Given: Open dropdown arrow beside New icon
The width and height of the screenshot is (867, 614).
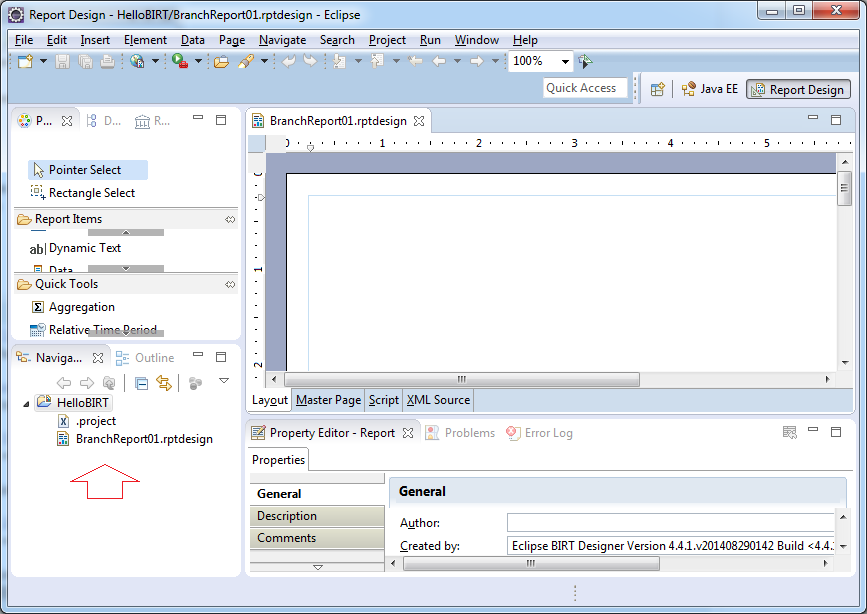Looking at the screenshot, I should tap(43, 61).
